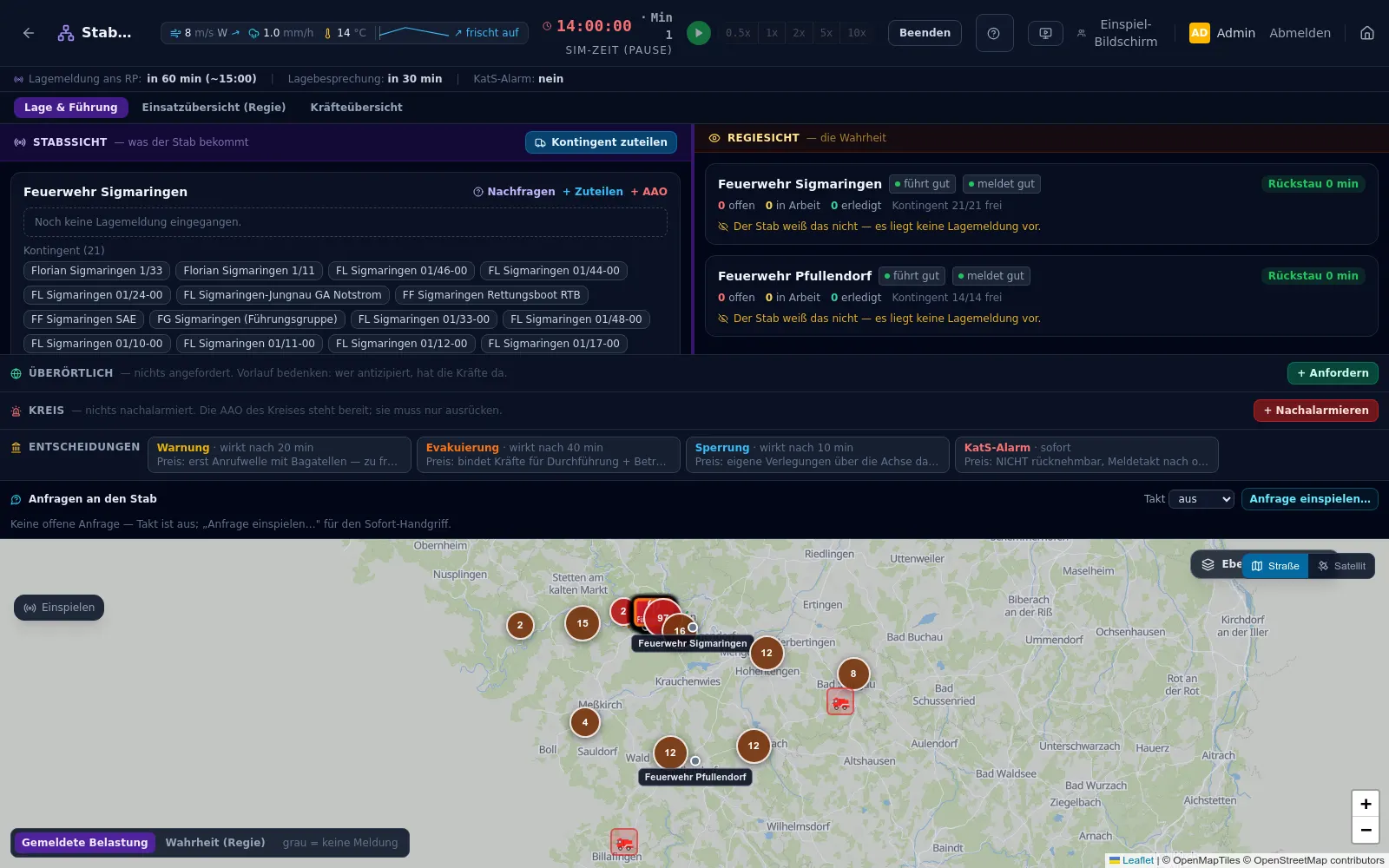Click fire truck marker near Bad Saulgau
The image size is (1389, 868).
(x=840, y=701)
